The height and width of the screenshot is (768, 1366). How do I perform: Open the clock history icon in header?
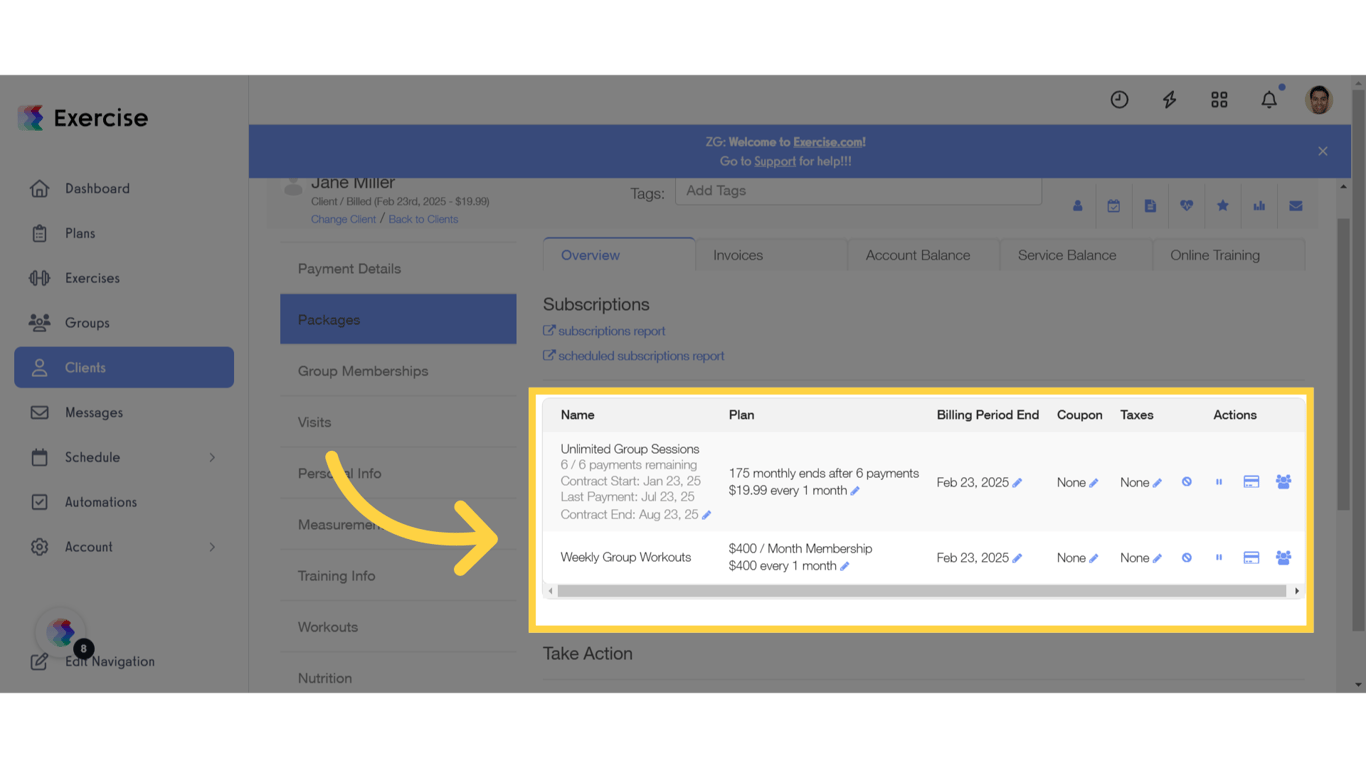coord(1119,99)
